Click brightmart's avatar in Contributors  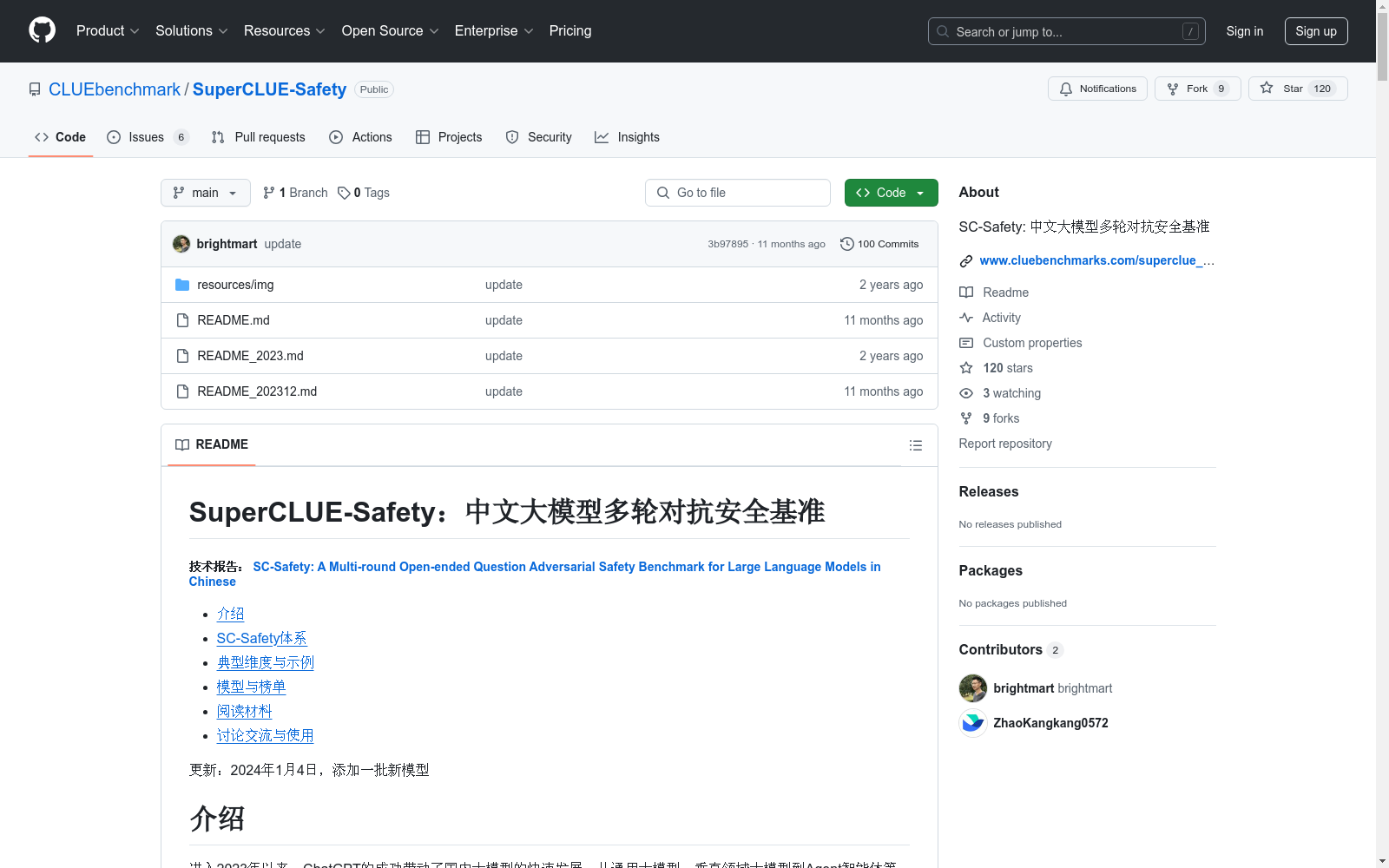(973, 688)
